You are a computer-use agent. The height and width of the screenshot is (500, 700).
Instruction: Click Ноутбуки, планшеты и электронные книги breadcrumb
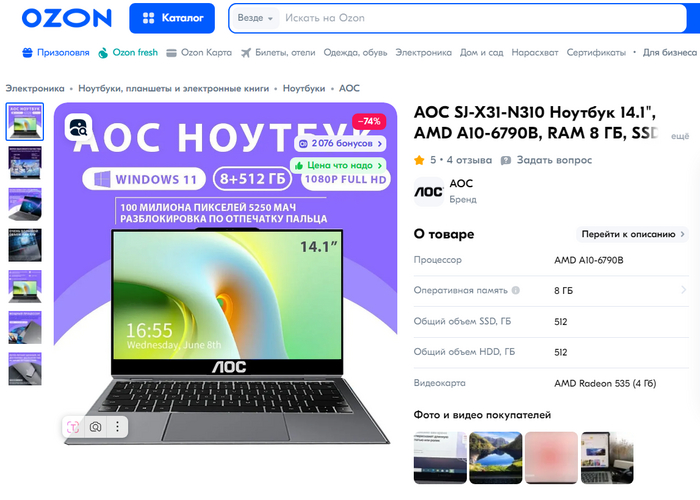click(174, 88)
